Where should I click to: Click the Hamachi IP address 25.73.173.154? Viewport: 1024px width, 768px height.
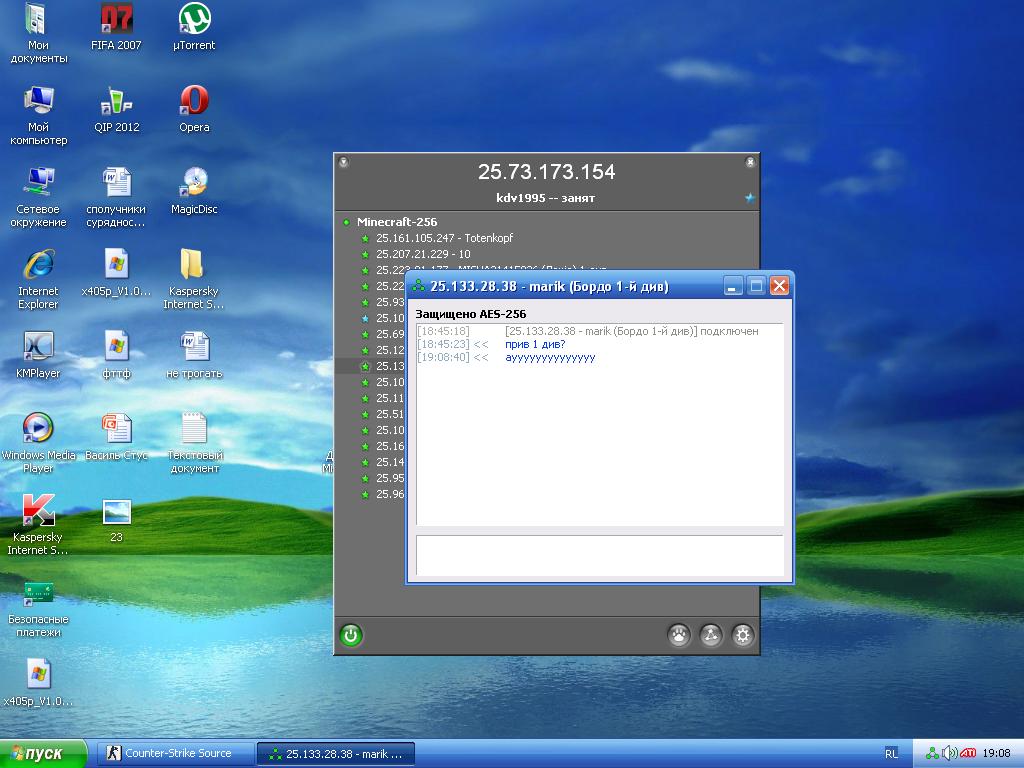(547, 172)
